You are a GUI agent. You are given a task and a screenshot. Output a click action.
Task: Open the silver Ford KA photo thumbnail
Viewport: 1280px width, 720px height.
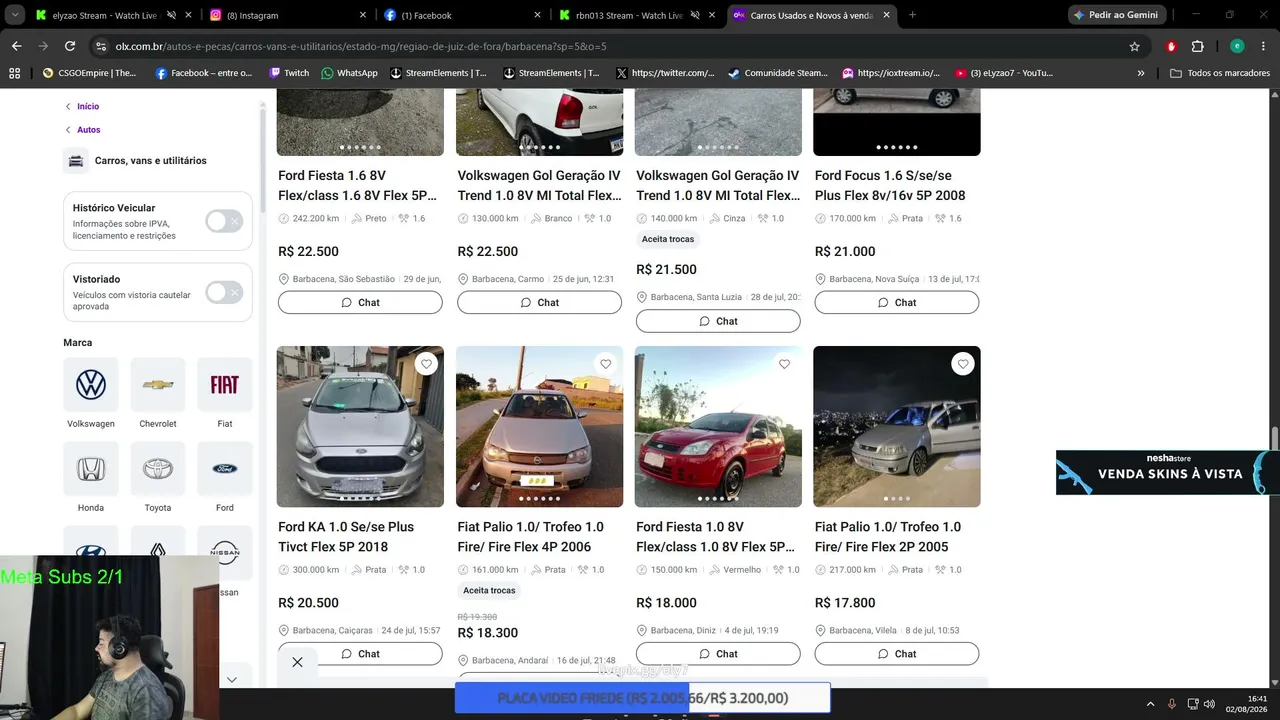tap(360, 427)
